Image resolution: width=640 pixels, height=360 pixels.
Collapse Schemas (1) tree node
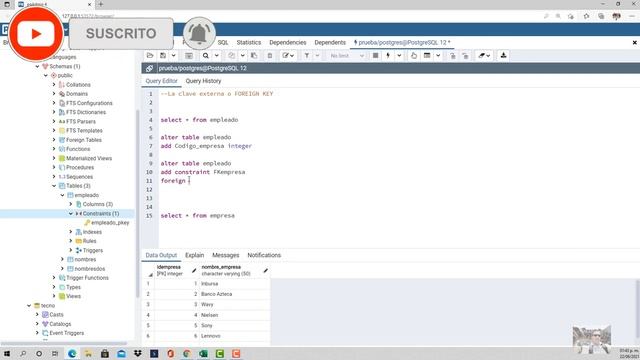click(38, 66)
